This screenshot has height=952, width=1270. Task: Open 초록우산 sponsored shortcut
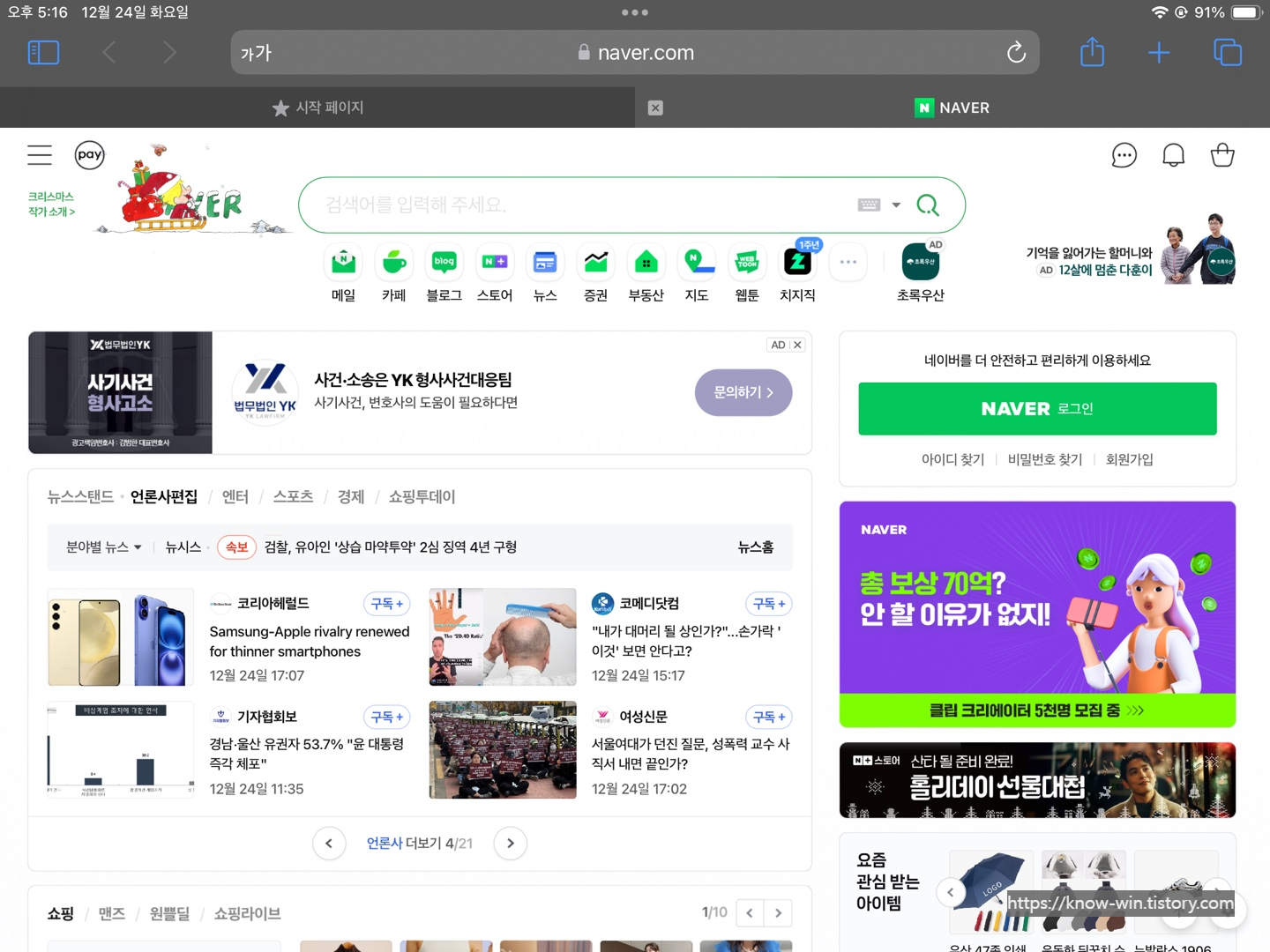click(921, 273)
